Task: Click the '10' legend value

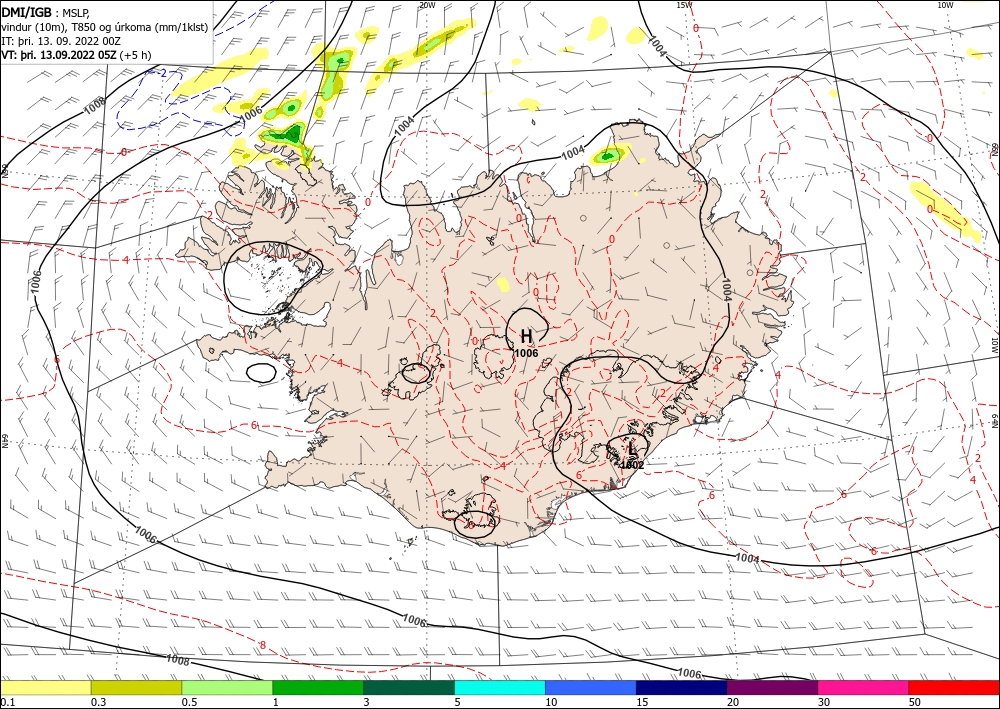Action: click(x=551, y=702)
